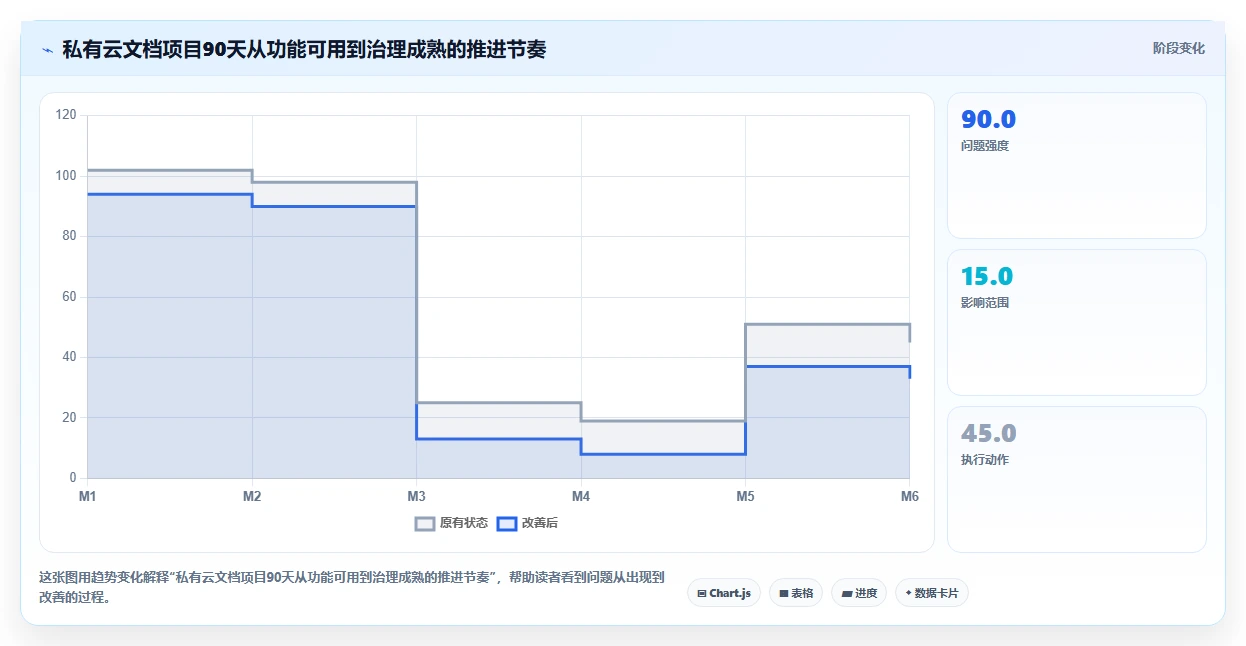This screenshot has height=646, width=1246.
Task: Click the M1 x-axis label
Action: (x=88, y=496)
